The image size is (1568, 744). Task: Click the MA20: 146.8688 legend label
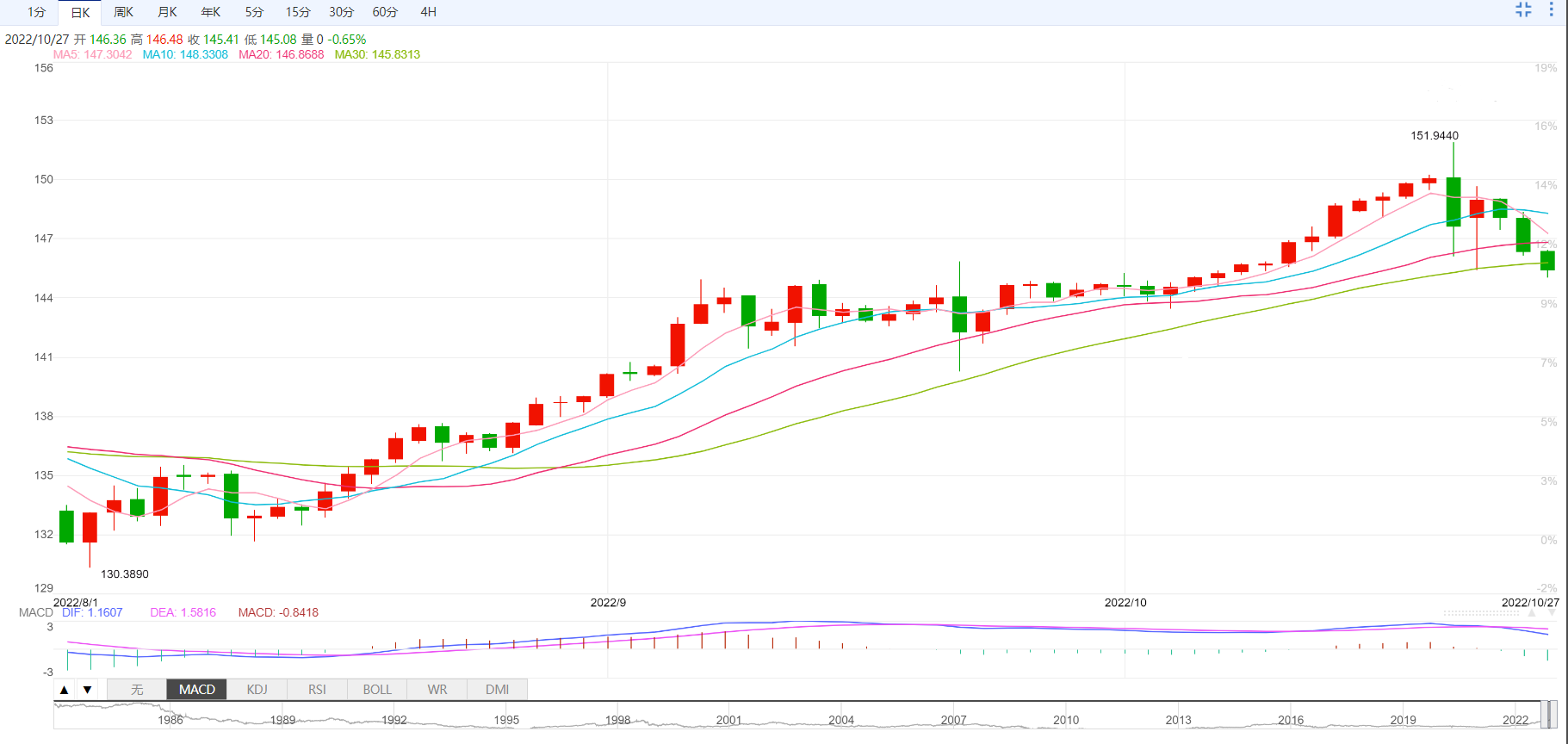[282, 54]
